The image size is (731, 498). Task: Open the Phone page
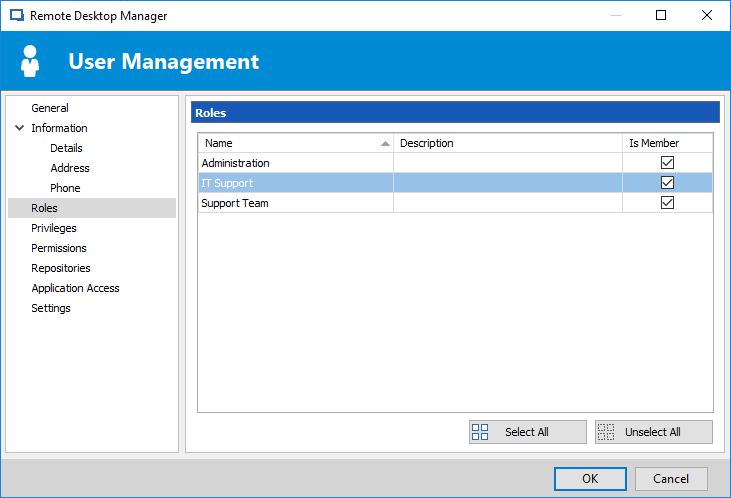click(x=65, y=188)
